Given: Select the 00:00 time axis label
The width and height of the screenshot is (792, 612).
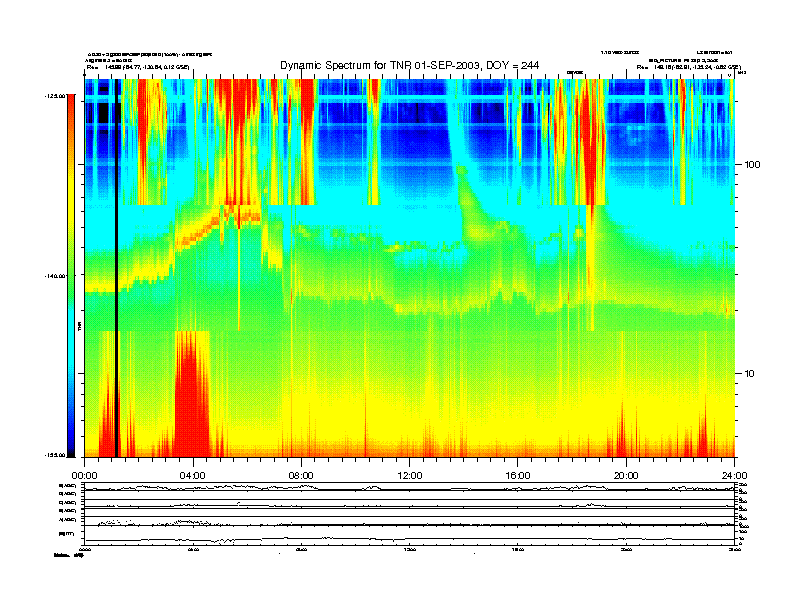Looking at the screenshot, I should [x=84, y=476].
